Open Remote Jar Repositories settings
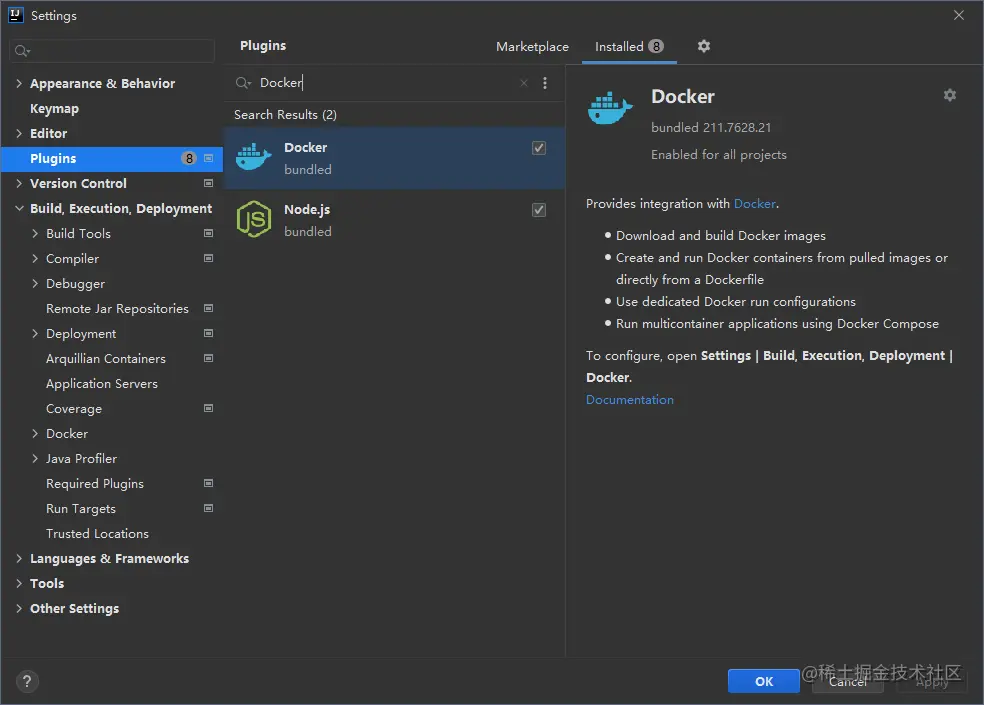The width and height of the screenshot is (984, 705). pos(117,308)
